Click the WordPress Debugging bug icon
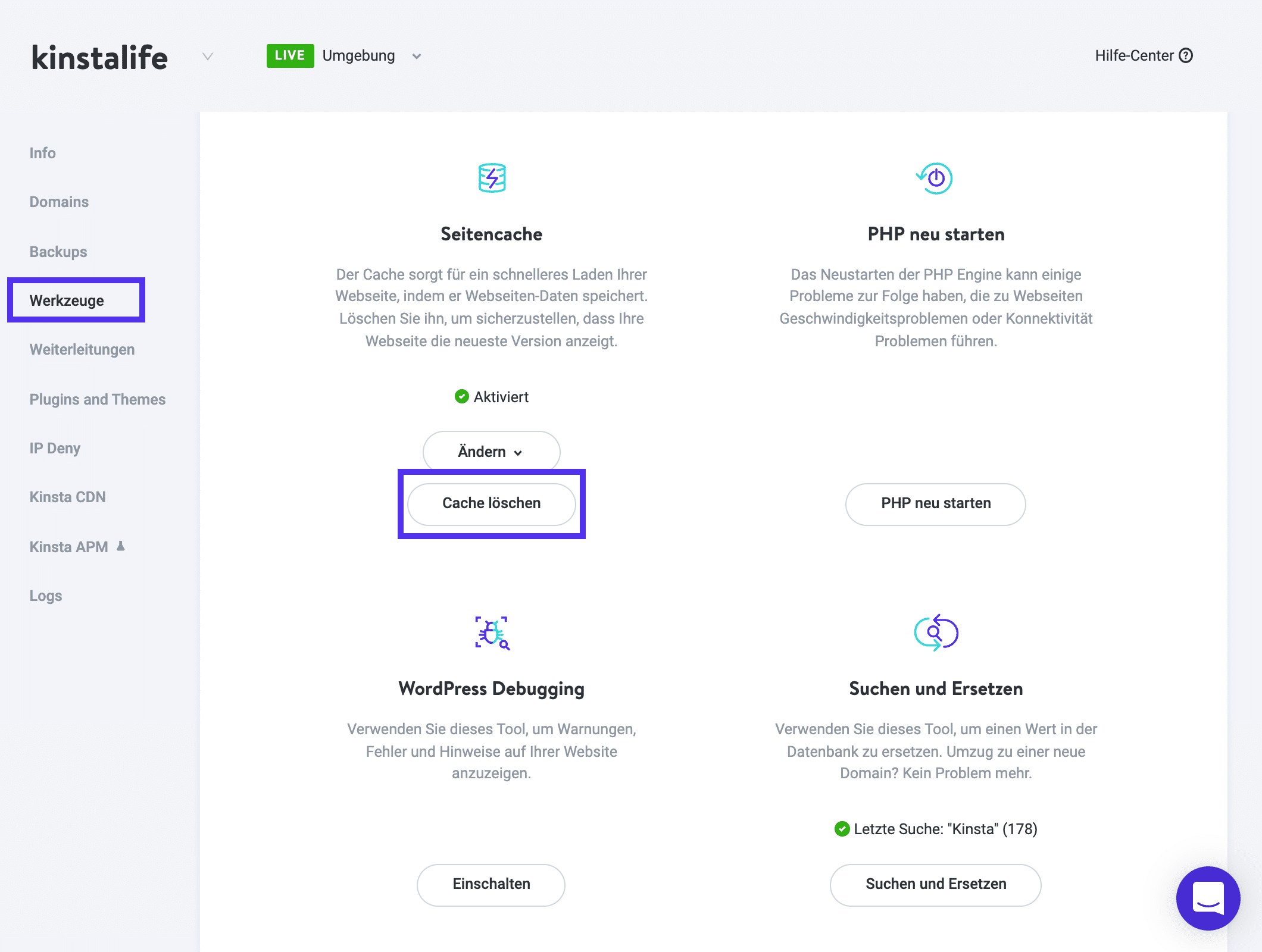The width and height of the screenshot is (1262, 952). (491, 633)
